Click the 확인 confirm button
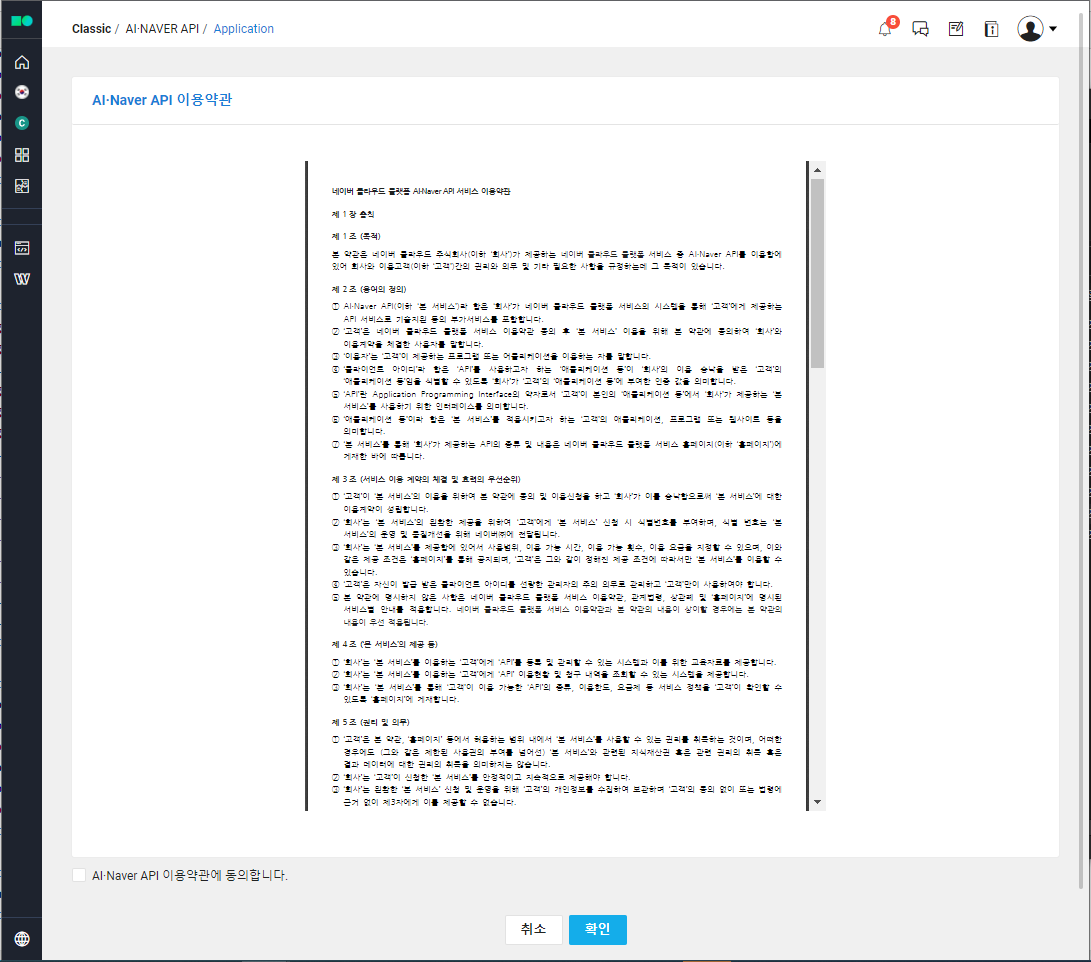The width and height of the screenshot is (1091, 962). (598, 929)
